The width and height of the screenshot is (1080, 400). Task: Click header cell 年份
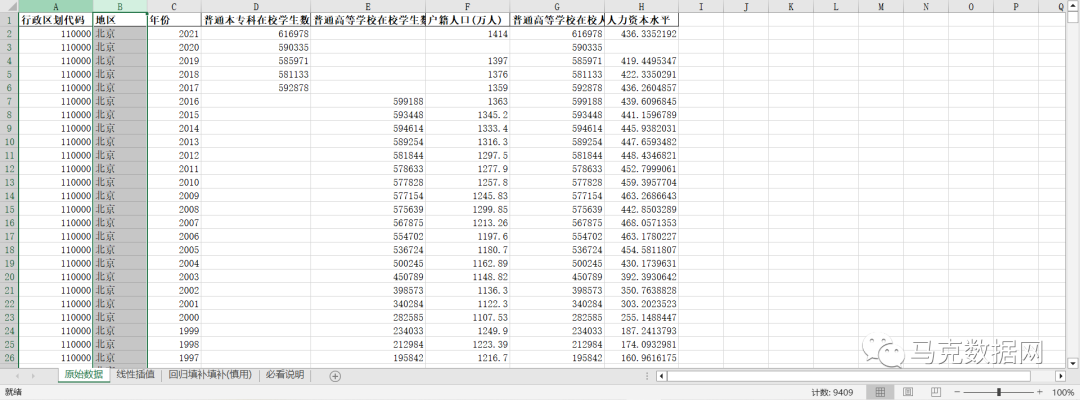[x=174, y=20]
